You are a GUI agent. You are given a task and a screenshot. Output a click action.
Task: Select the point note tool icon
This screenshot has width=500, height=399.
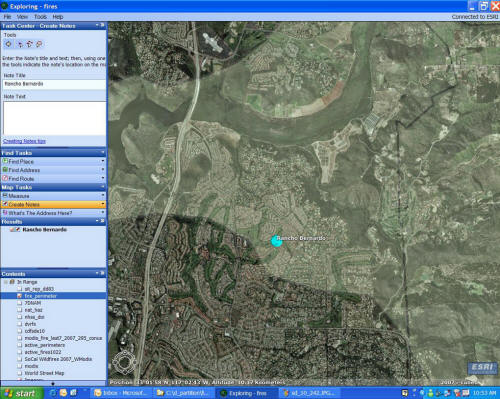20,44
